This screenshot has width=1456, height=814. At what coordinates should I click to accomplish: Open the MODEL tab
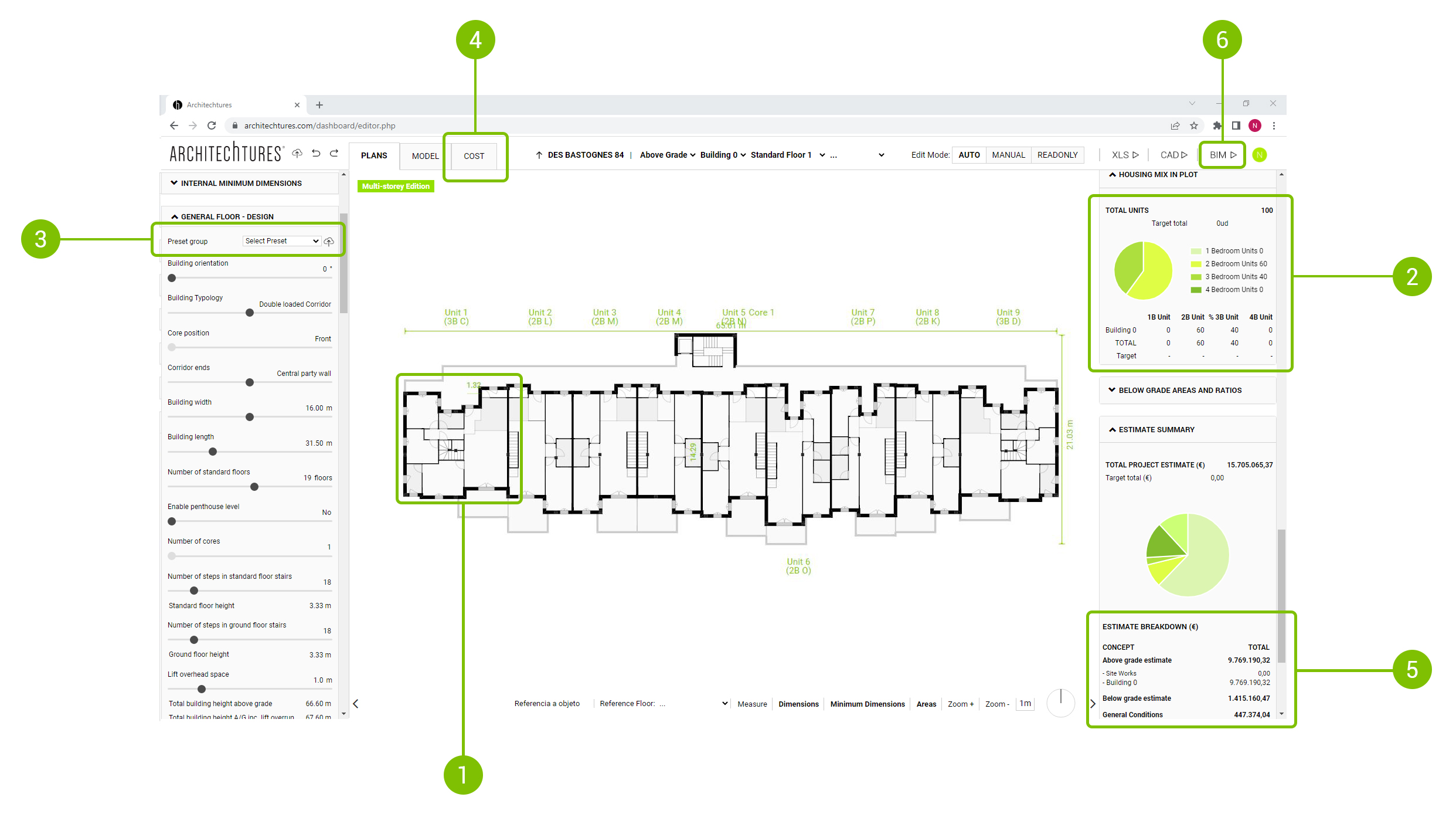(x=425, y=156)
